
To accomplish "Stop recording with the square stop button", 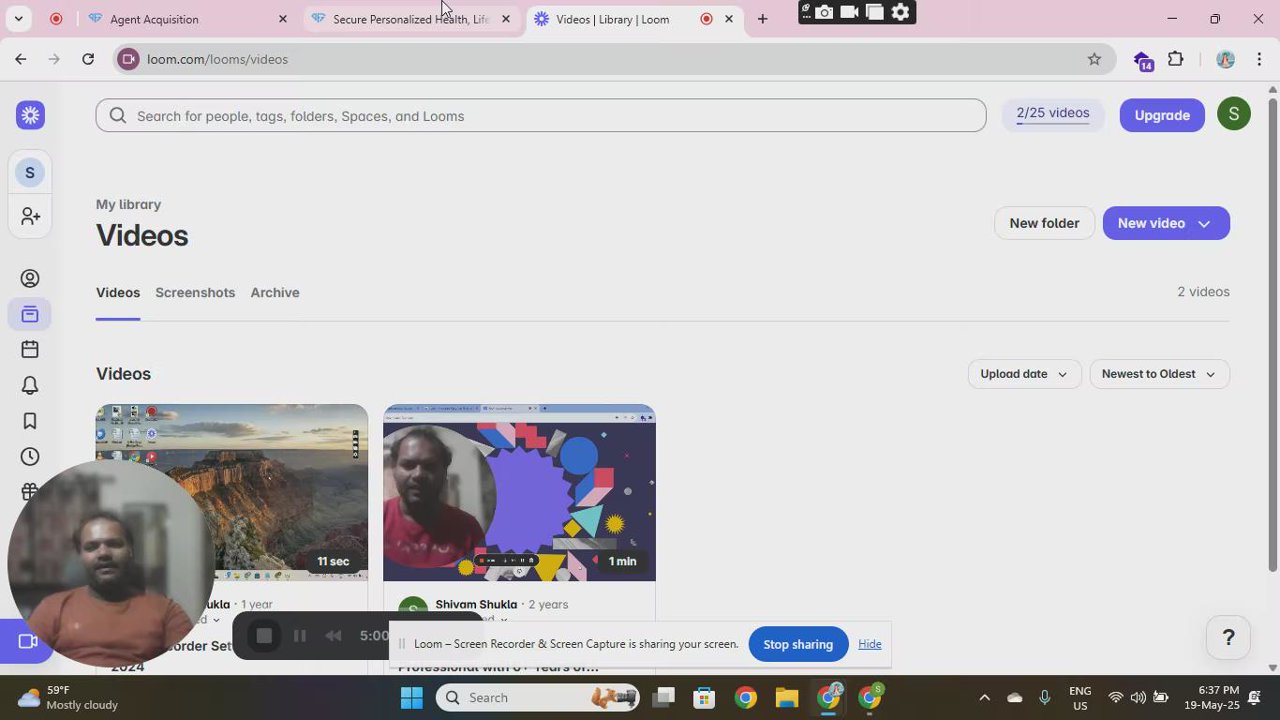I will click(264, 636).
